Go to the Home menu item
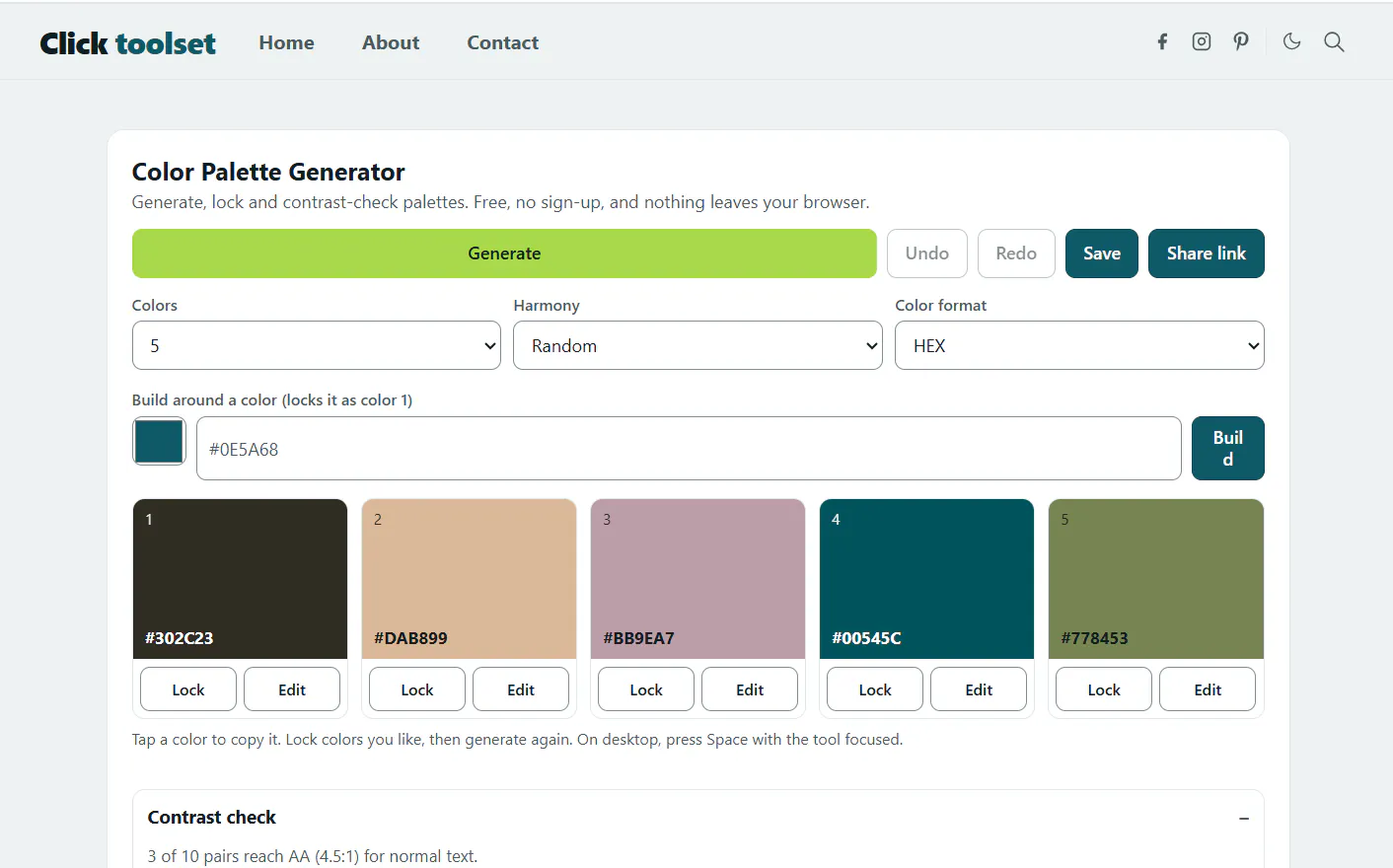The image size is (1393, 868). point(287,42)
